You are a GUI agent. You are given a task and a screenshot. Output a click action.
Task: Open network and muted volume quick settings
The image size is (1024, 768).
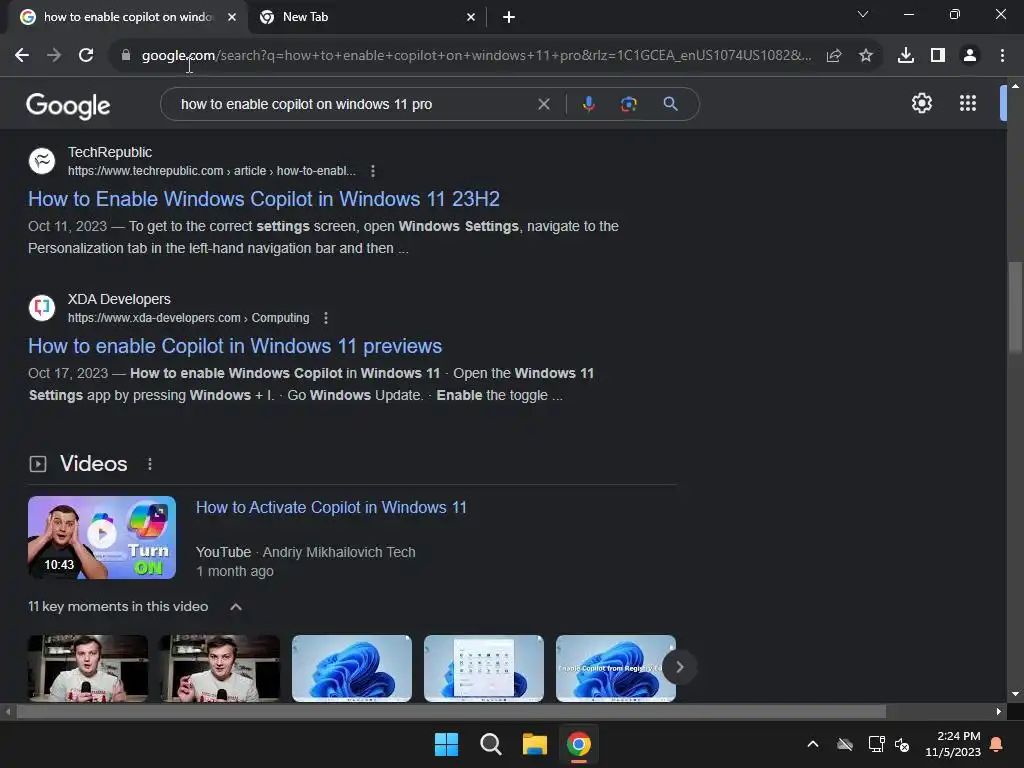(889, 744)
